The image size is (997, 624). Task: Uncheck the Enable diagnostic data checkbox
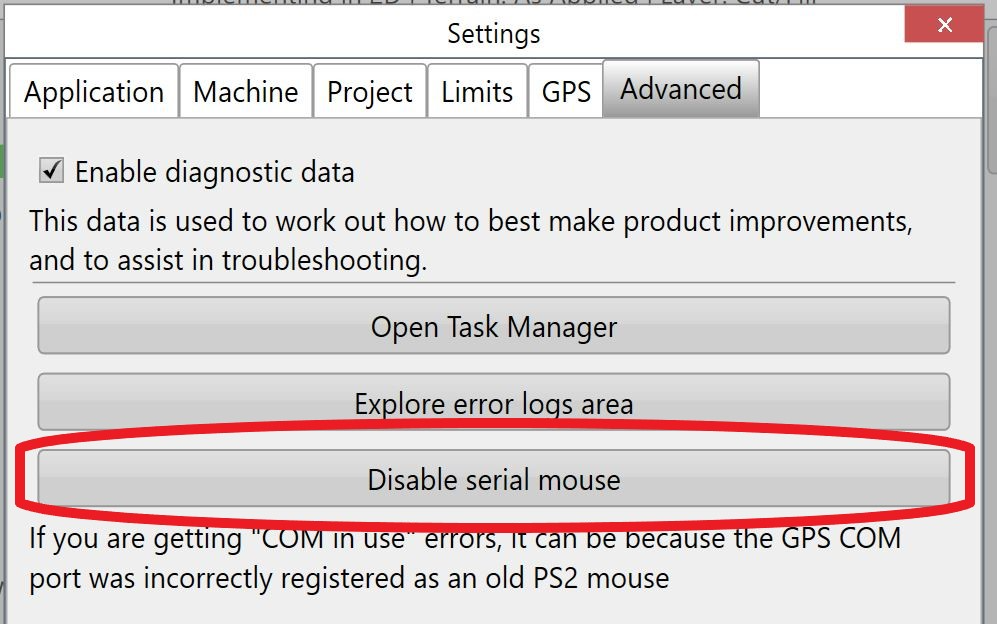tap(52, 170)
